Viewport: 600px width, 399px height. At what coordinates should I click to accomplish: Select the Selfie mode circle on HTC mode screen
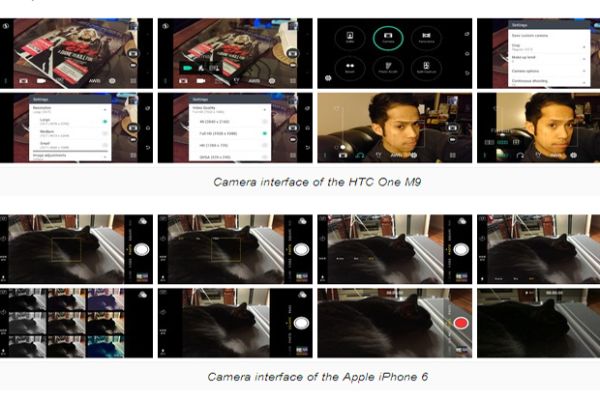(x=350, y=38)
